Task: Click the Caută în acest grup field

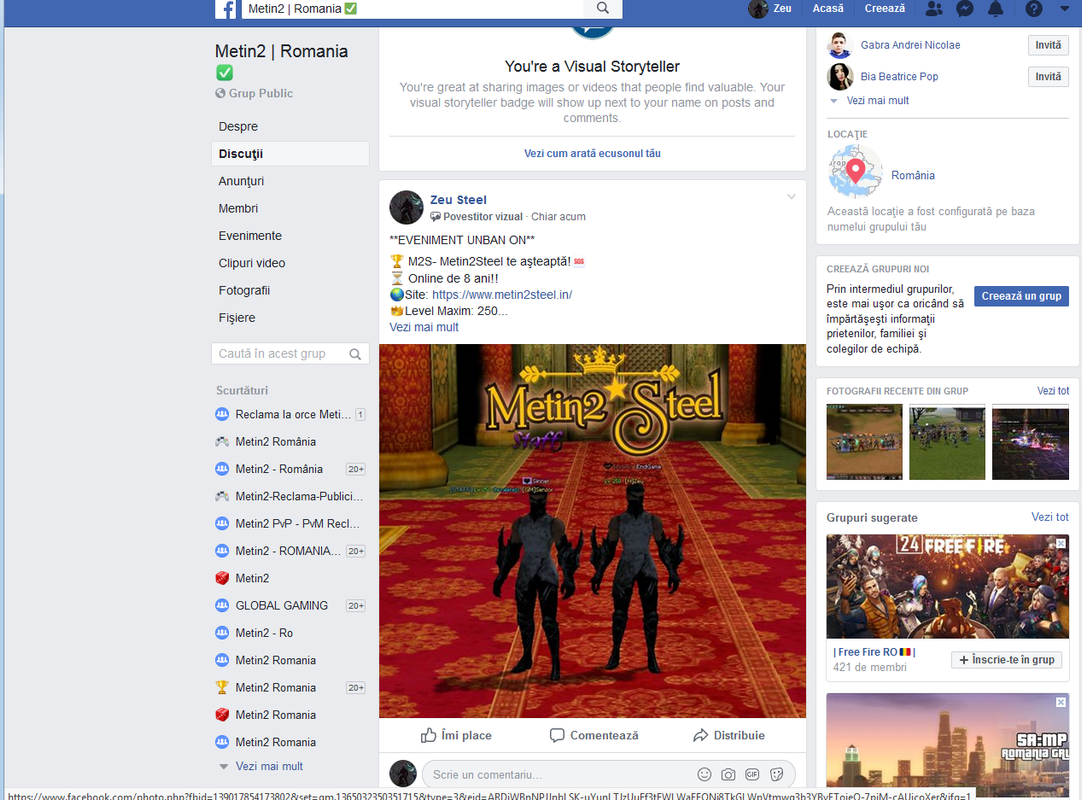Action: point(290,353)
